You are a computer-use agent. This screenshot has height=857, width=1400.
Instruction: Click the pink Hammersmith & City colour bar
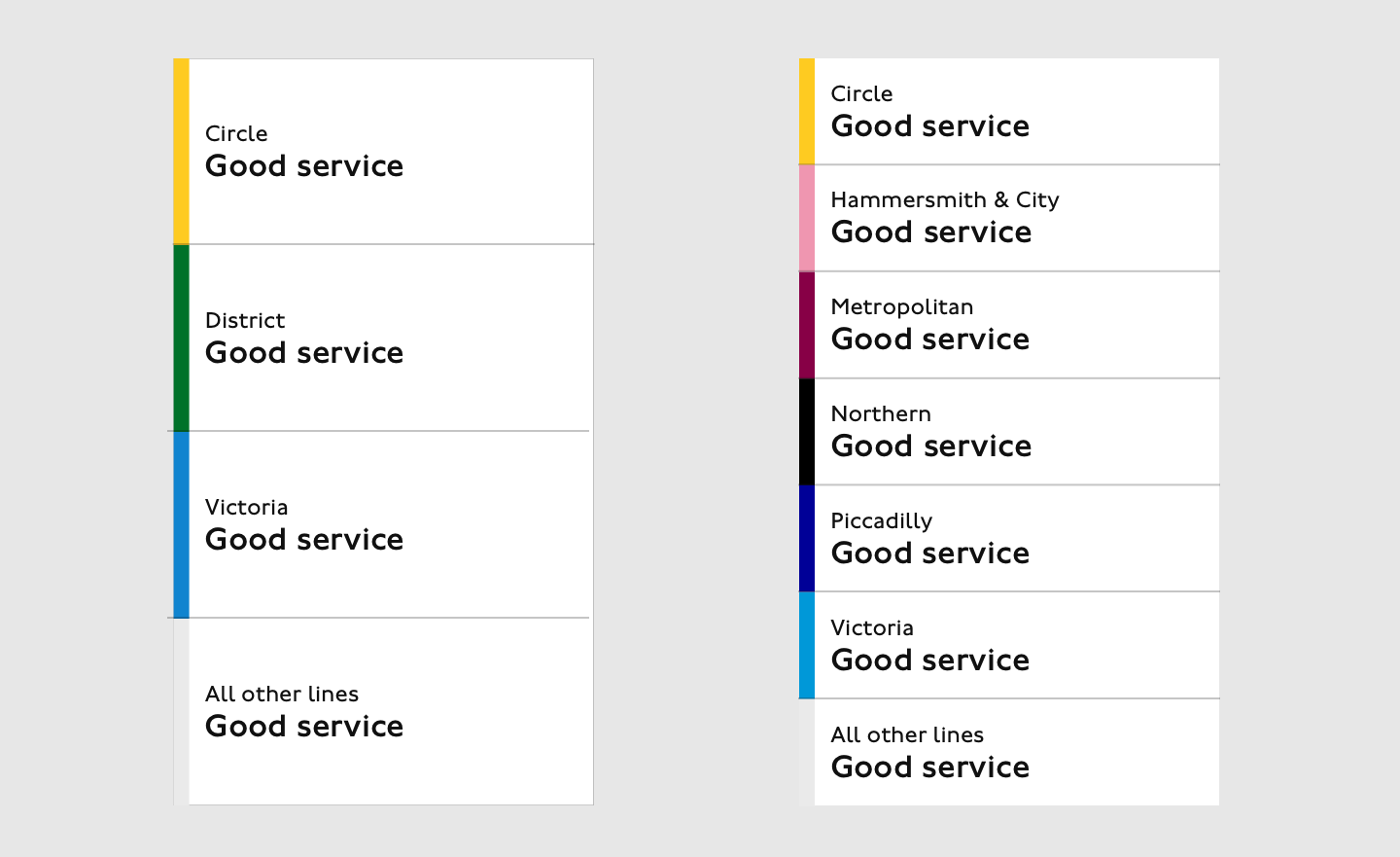tap(807, 218)
